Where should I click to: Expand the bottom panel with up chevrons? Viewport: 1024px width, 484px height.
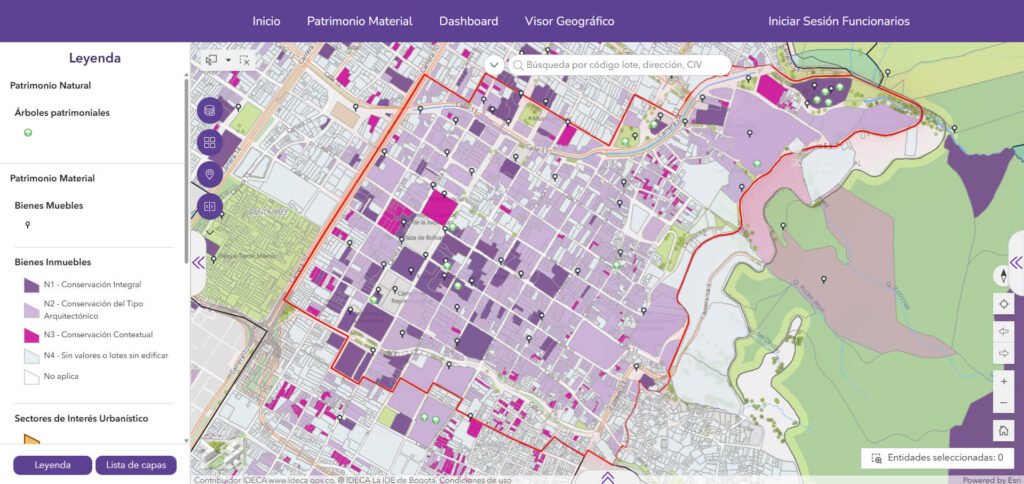coord(607,477)
